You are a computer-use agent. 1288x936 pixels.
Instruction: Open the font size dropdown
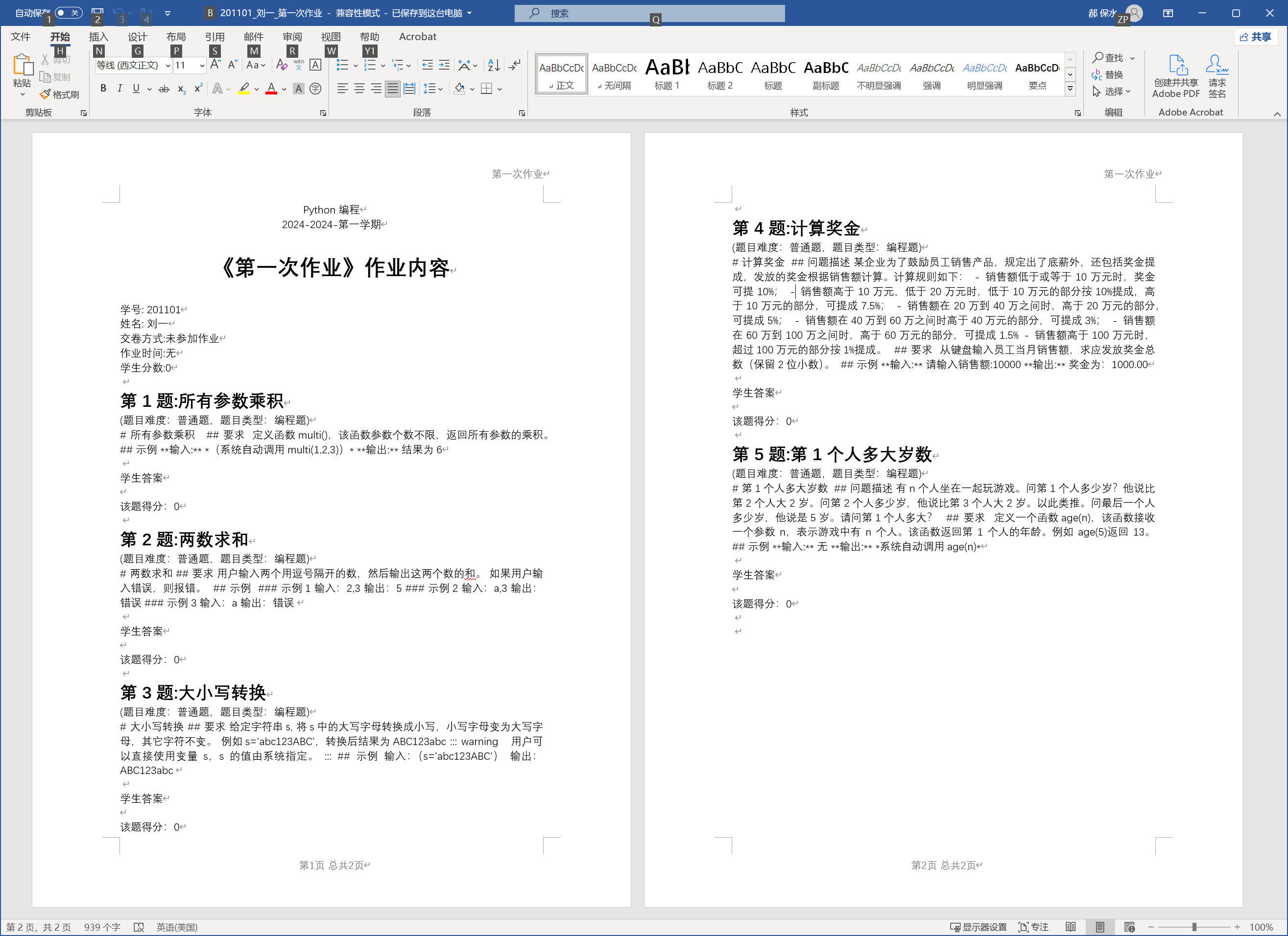pyautogui.click(x=202, y=65)
